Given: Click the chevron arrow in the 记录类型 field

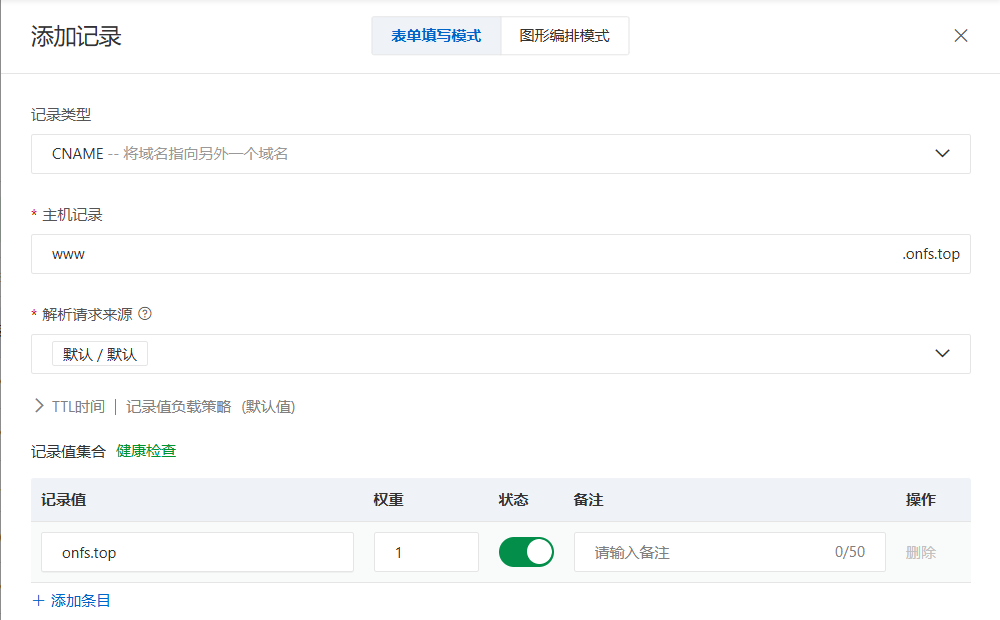Looking at the screenshot, I should [942, 154].
